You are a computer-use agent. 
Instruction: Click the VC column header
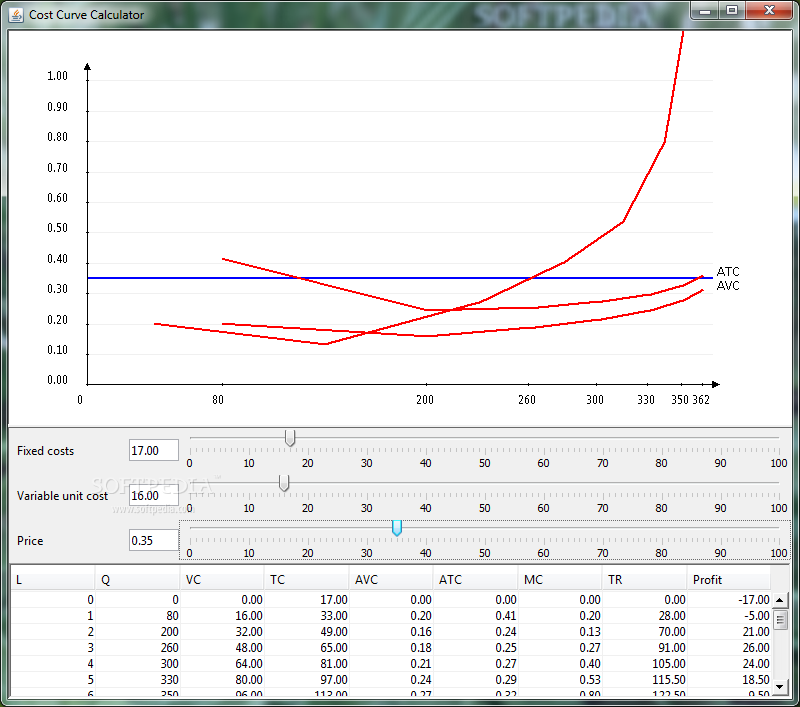point(222,579)
